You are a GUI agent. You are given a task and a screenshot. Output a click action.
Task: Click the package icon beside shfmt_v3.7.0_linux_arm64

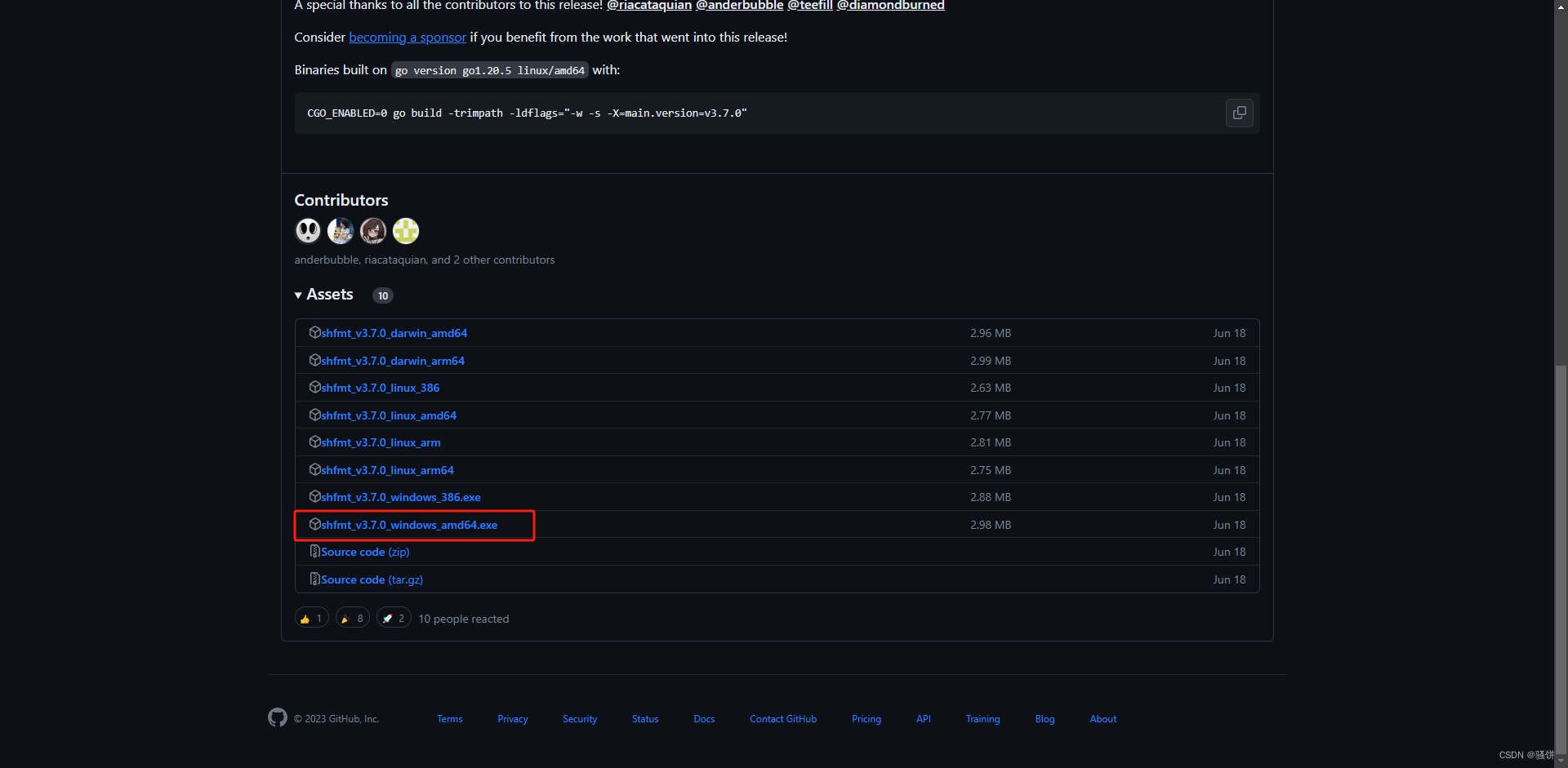coord(314,469)
